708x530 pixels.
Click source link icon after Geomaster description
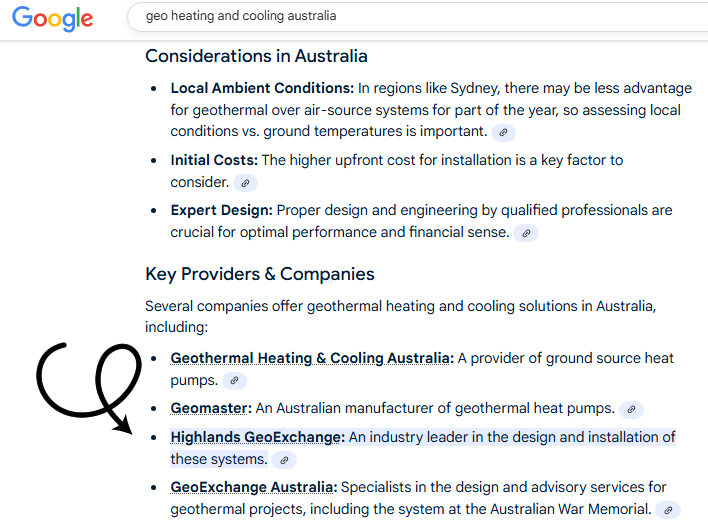(x=631, y=409)
